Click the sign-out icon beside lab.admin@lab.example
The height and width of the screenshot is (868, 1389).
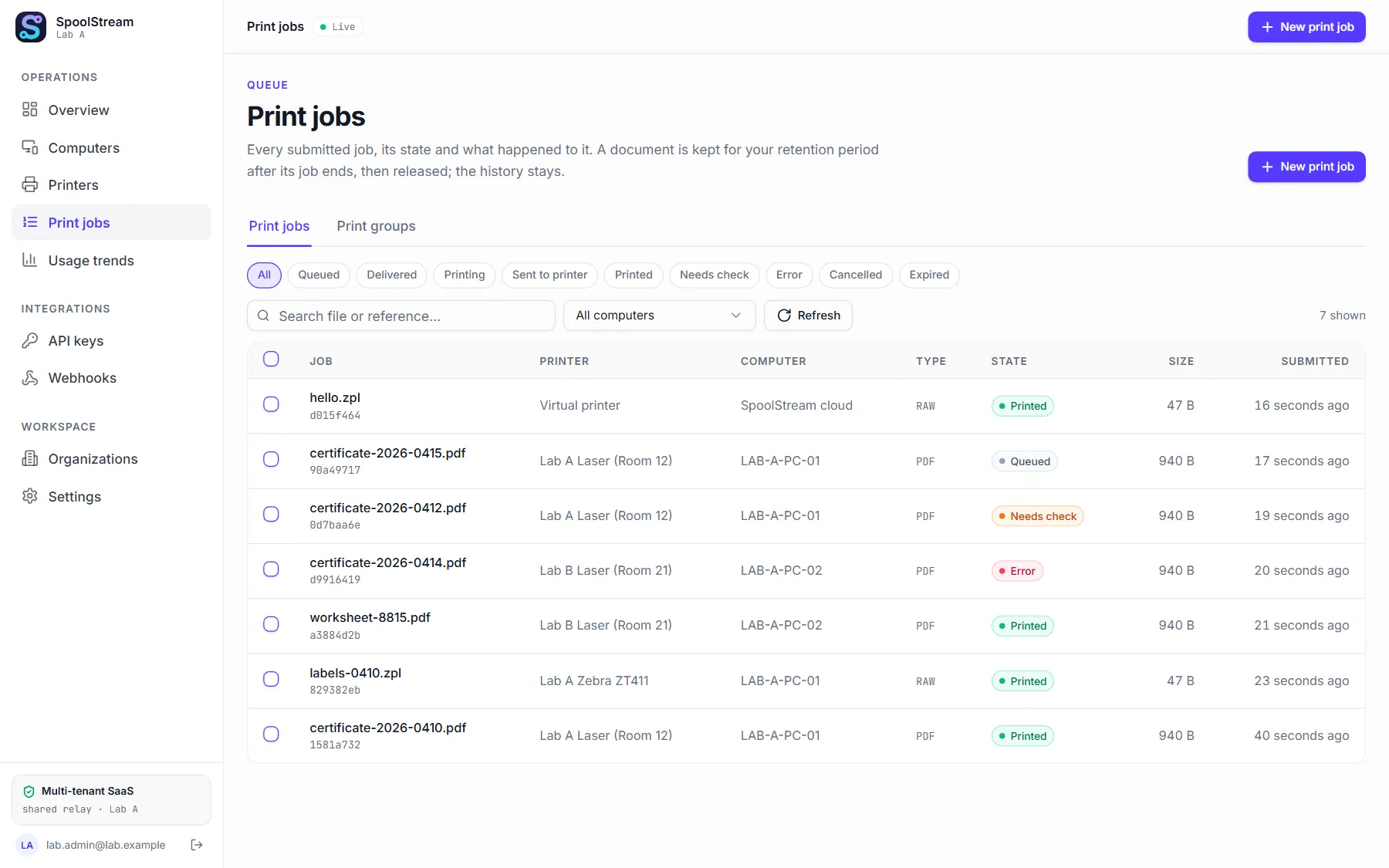tap(197, 845)
